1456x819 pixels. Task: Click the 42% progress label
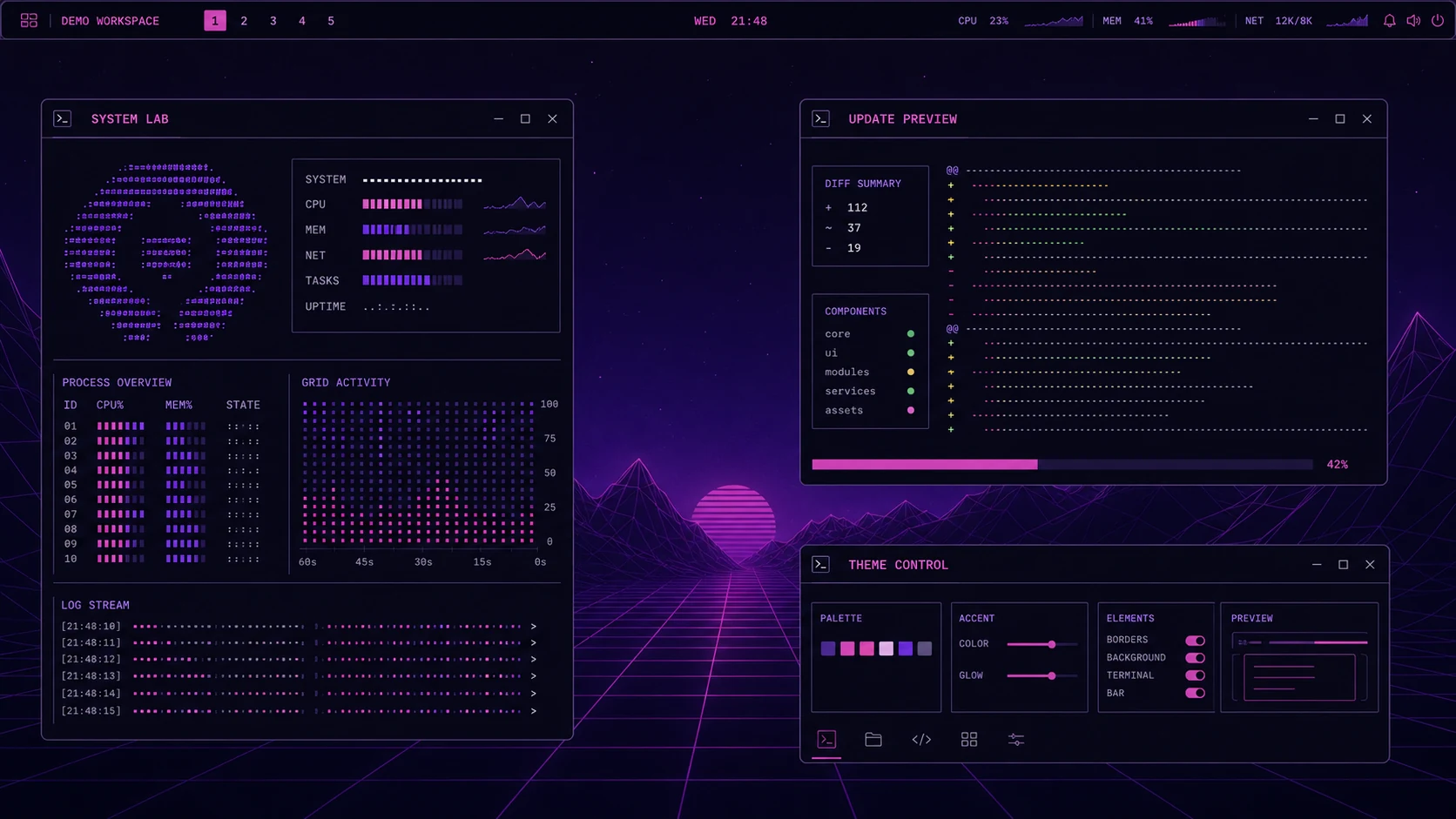[1338, 465]
